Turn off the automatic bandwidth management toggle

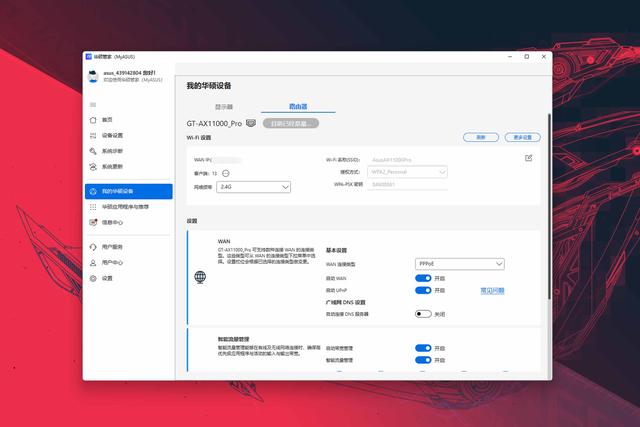(423, 348)
